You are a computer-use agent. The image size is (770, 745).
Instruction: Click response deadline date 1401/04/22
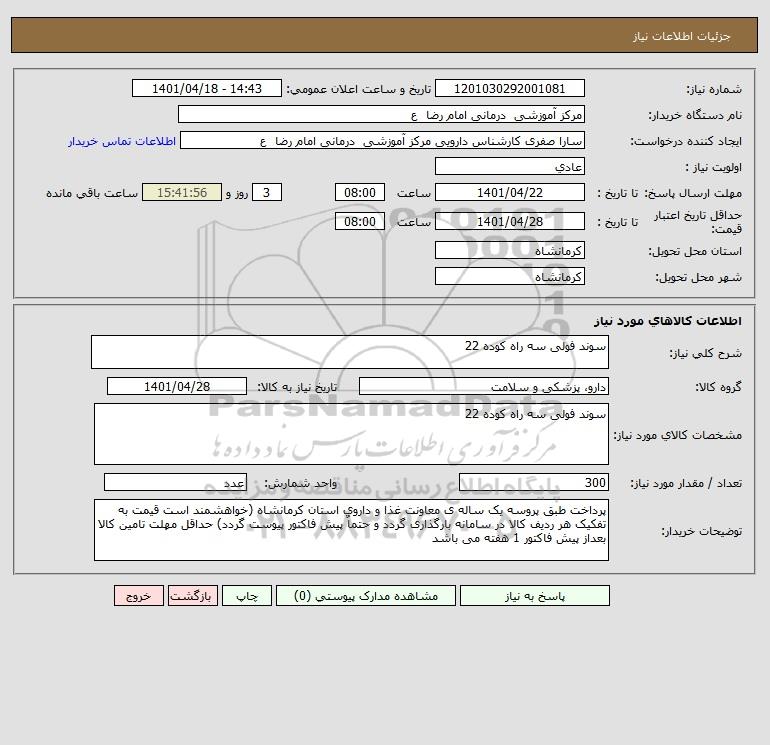pyautogui.click(x=510, y=193)
